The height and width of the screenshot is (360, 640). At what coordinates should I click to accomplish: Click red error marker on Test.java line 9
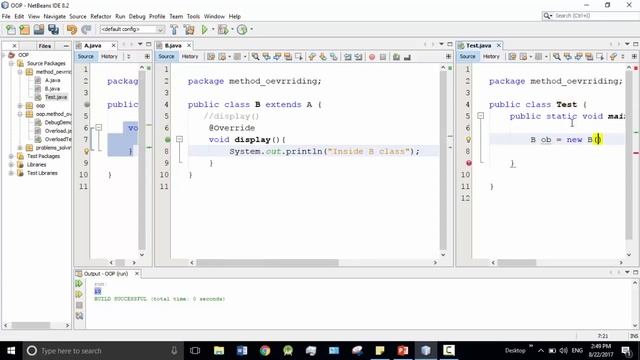click(469, 163)
